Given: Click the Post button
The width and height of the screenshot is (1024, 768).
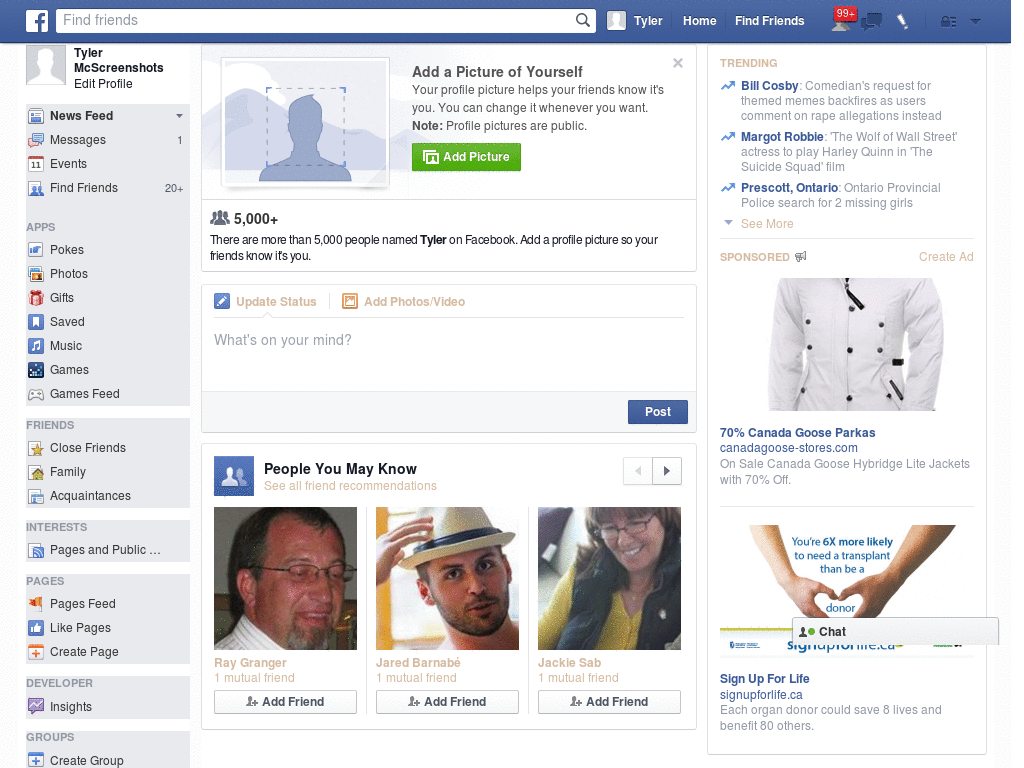Looking at the screenshot, I should [658, 412].
